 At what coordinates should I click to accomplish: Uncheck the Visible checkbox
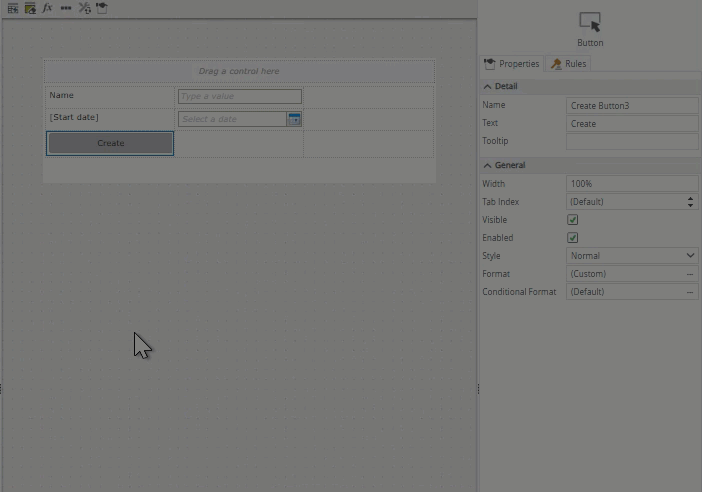(x=573, y=220)
